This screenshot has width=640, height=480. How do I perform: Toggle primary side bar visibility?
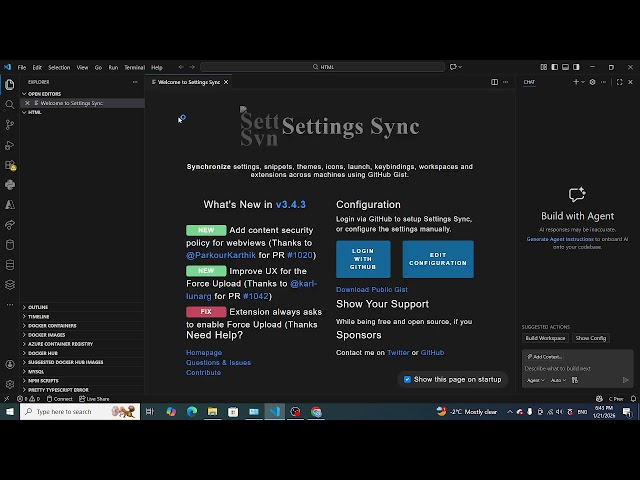554,67
